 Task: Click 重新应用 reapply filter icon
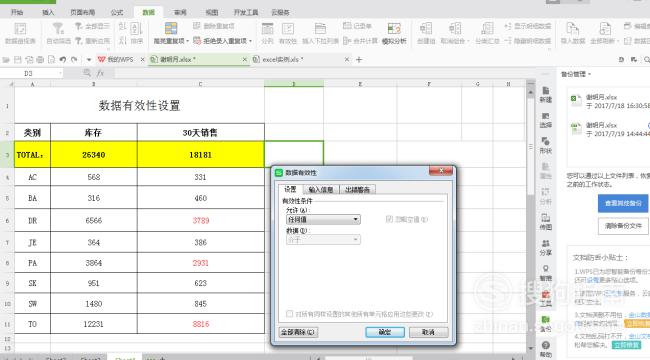[x=78, y=41]
